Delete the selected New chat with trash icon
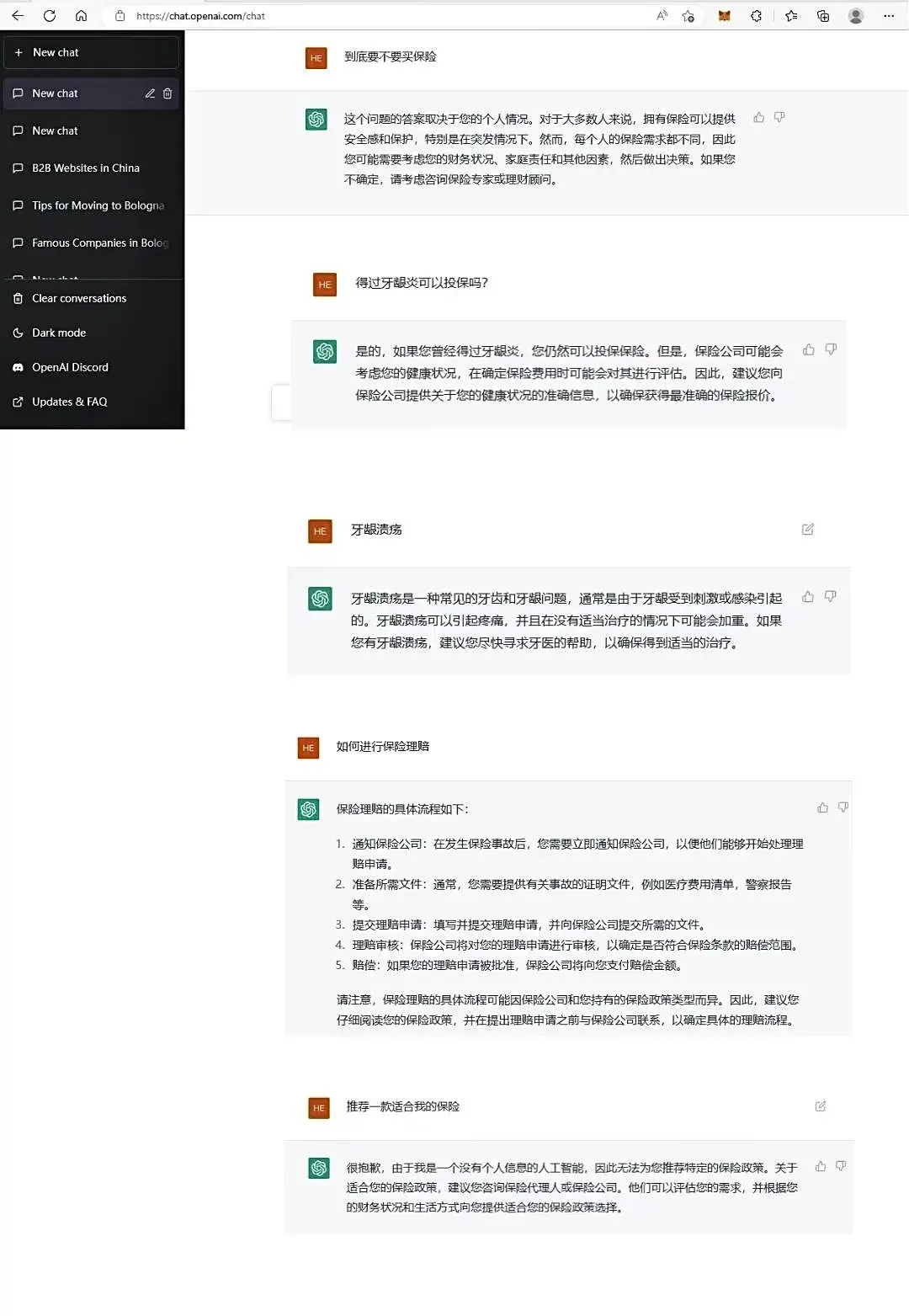This screenshot has height=1316, width=909. click(x=167, y=93)
